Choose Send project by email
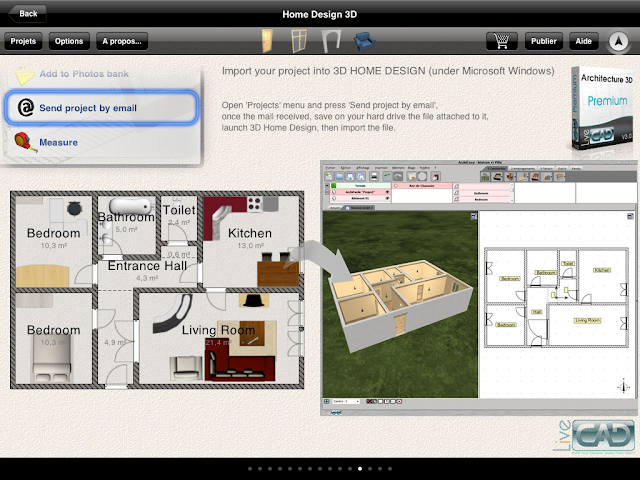This screenshot has width=640, height=480. pos(102,108)
